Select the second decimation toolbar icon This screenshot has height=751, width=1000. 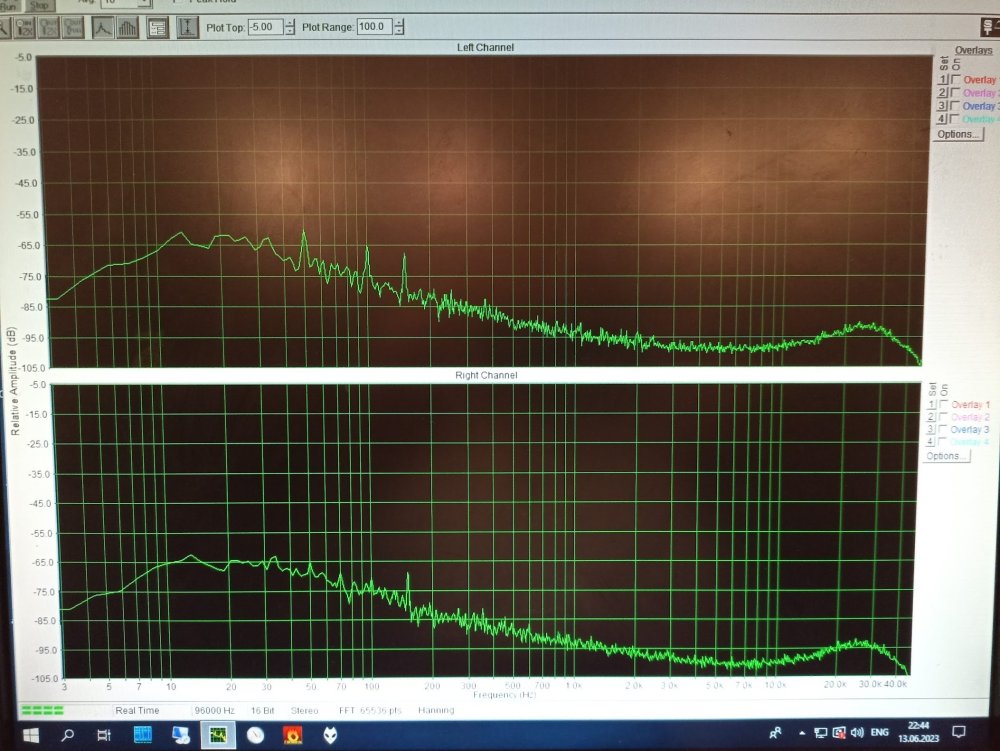coord(46,27)
